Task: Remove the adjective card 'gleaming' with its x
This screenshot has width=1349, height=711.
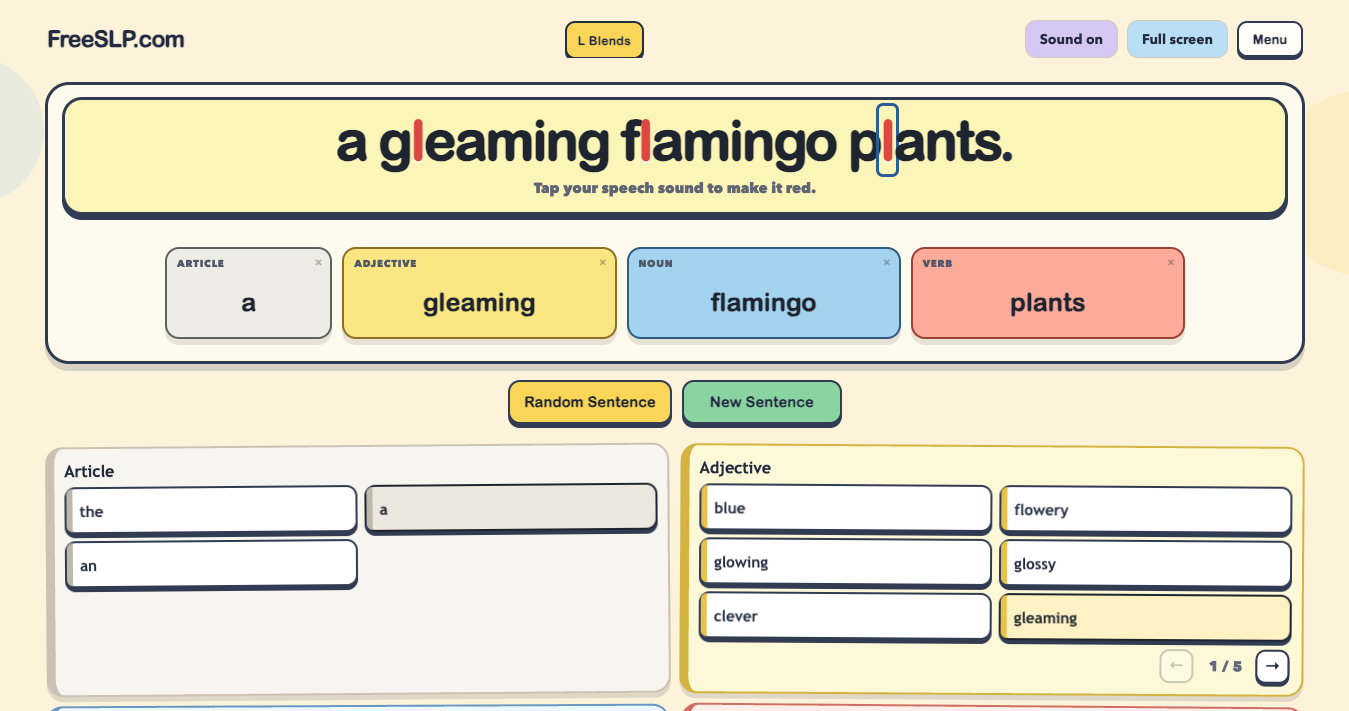Action: (x=603, y=263)
